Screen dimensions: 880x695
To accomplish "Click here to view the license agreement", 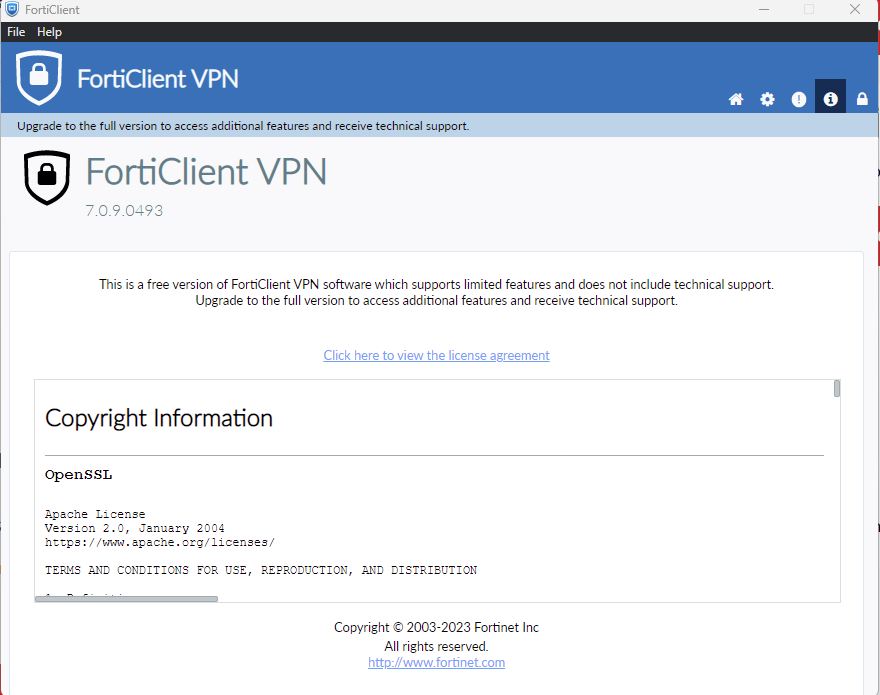I will click(436, 355).
